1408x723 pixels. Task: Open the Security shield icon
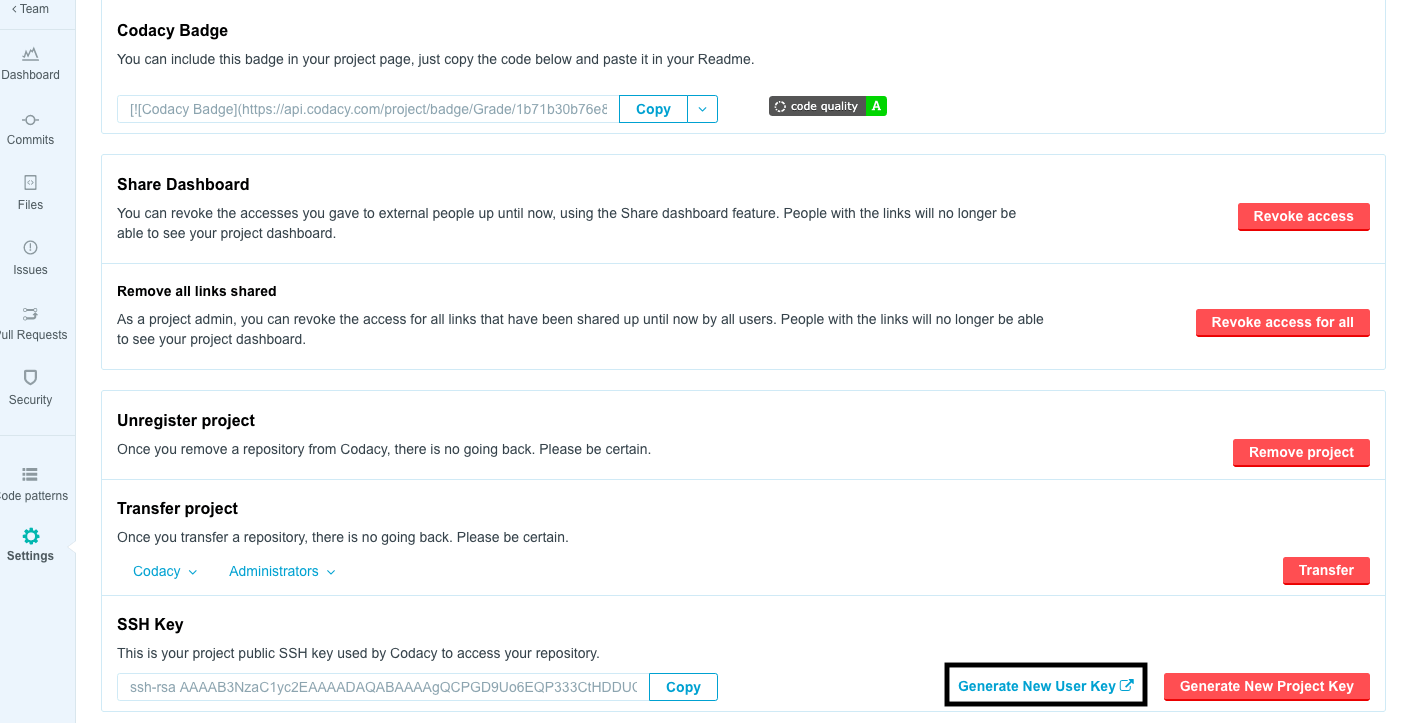(x=30, y=377)
